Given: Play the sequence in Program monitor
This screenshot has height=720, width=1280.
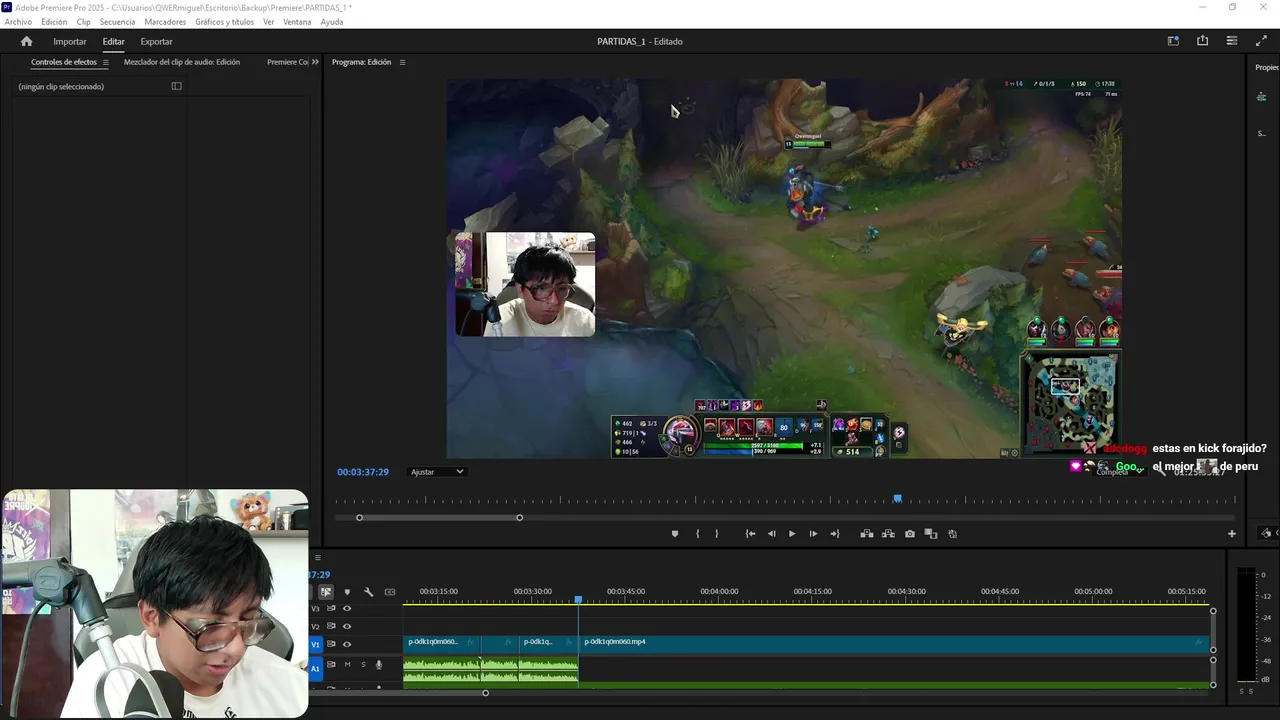Looking at the screenshot, I should (x=792, y=534).
